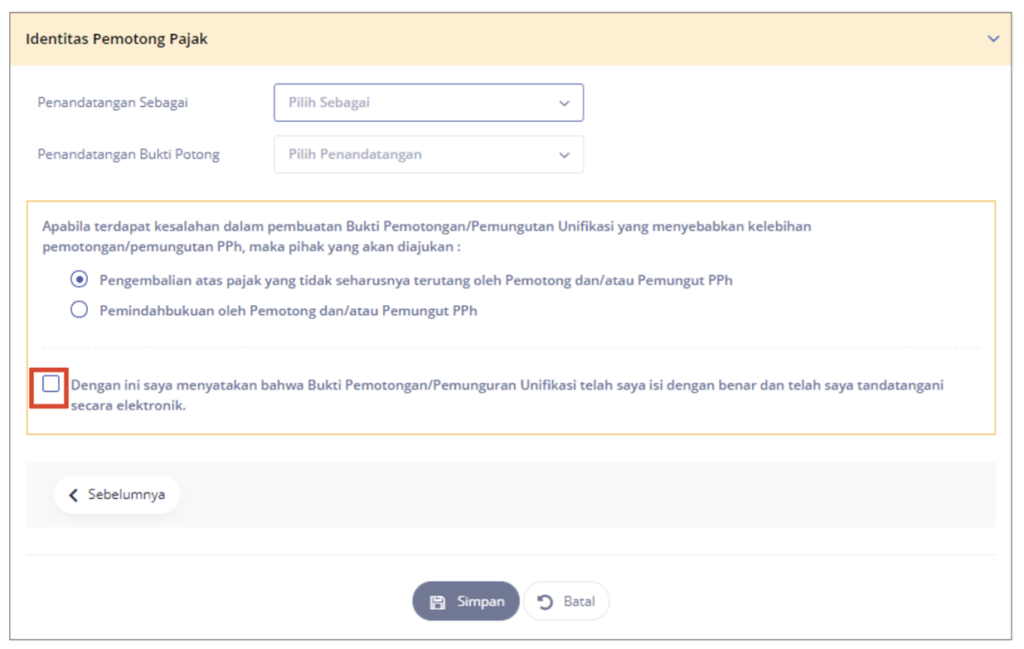The height and width of the screenshot is (649, 1024).
Task: Click inside the Pilih Sebagai combo box
Action: [x=428, y=102]
